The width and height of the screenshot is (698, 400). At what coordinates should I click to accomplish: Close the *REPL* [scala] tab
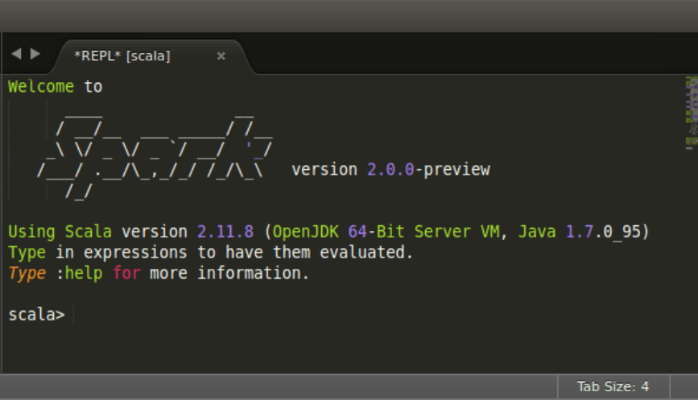coord(221,56)
